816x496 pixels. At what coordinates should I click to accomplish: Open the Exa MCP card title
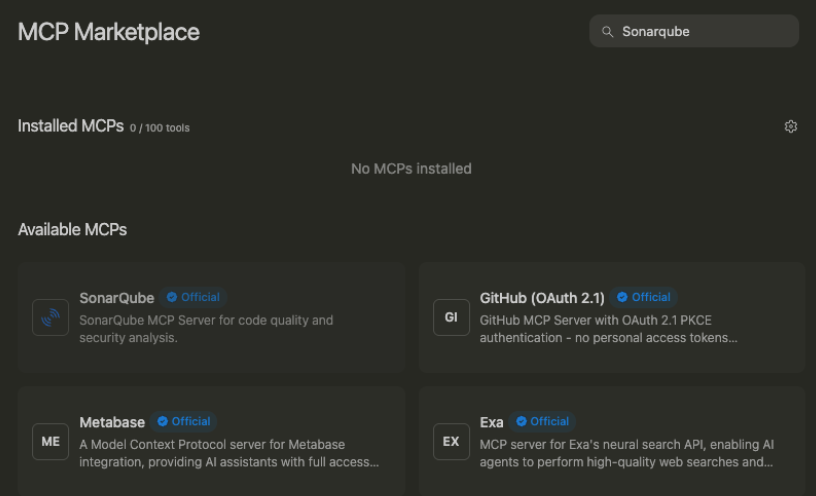(491, 422)
